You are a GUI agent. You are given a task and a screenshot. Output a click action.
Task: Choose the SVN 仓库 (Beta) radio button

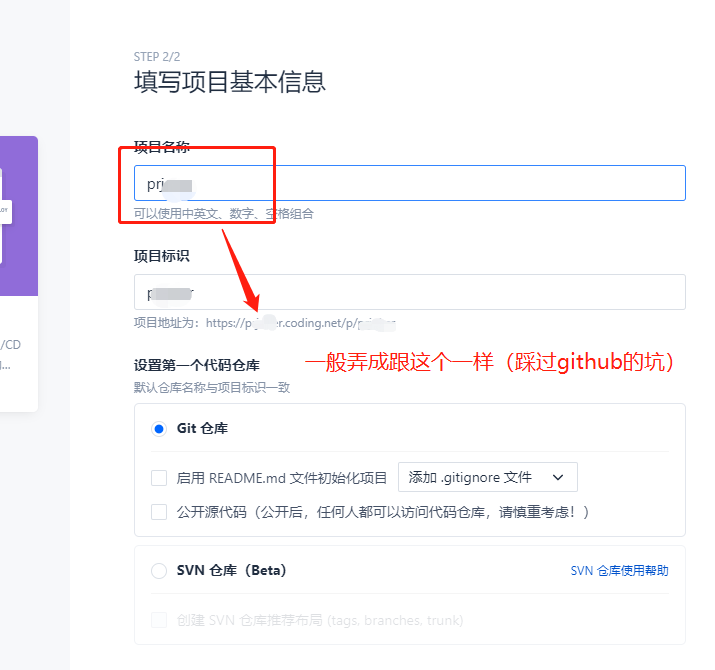pos(158,571)
